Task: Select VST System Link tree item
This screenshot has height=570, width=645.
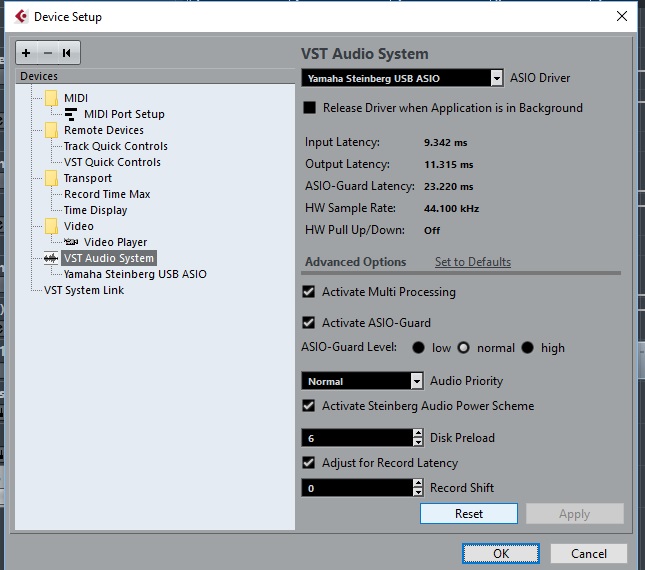Action: pos(84,290)
